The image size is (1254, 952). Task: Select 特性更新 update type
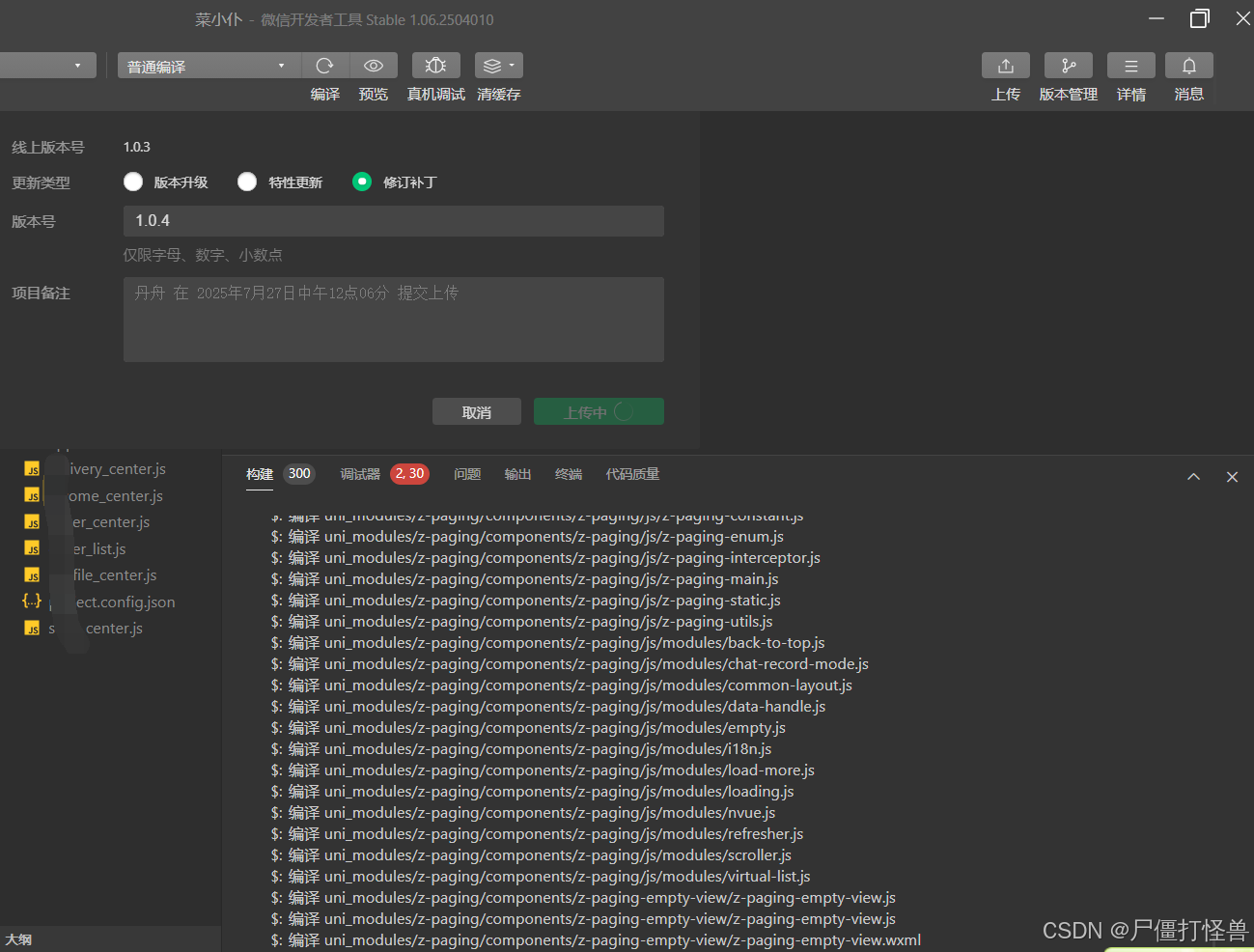click(247, 182)
